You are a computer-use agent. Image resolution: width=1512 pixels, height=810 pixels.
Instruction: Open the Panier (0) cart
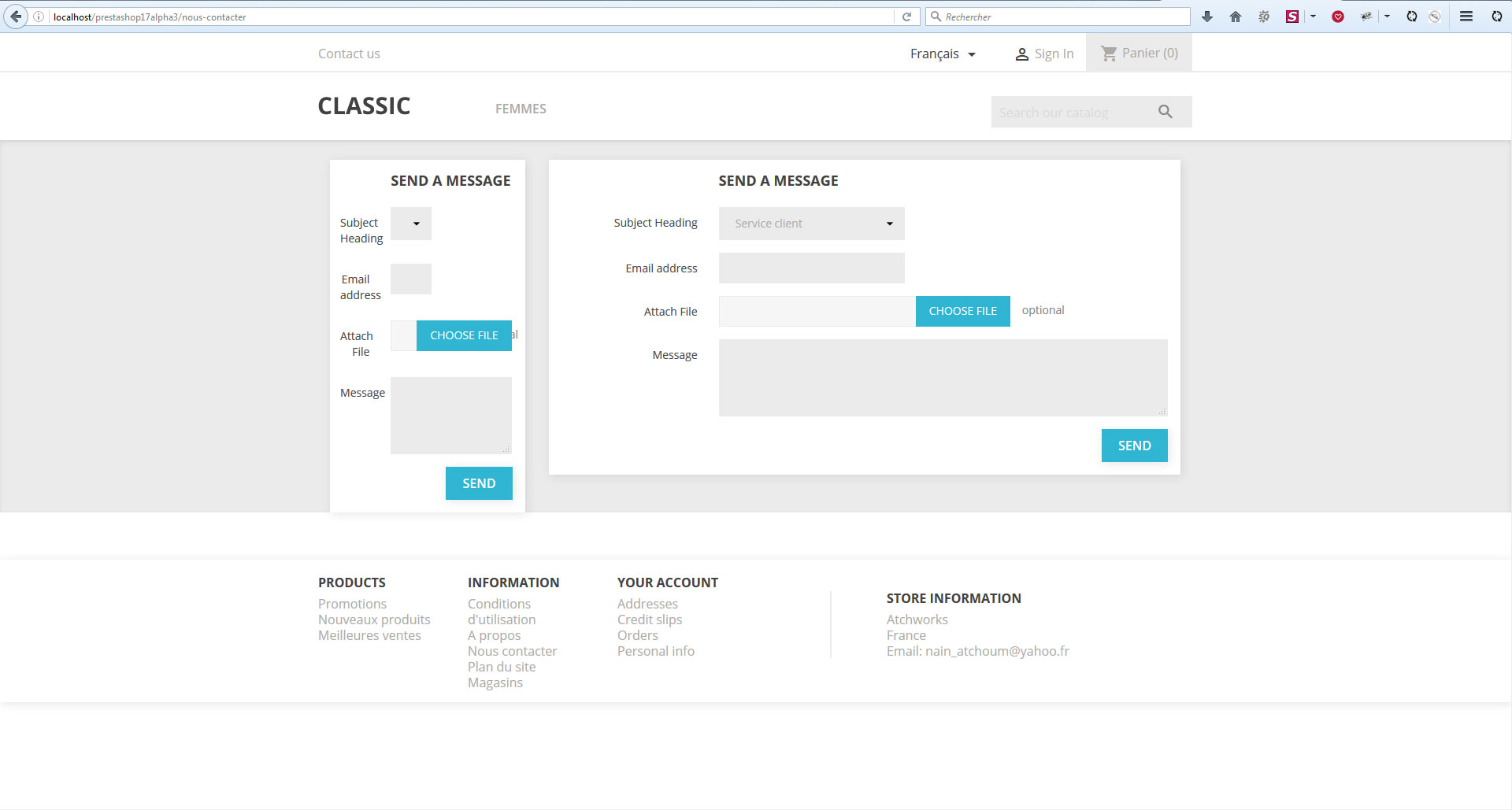(1139, 53)
